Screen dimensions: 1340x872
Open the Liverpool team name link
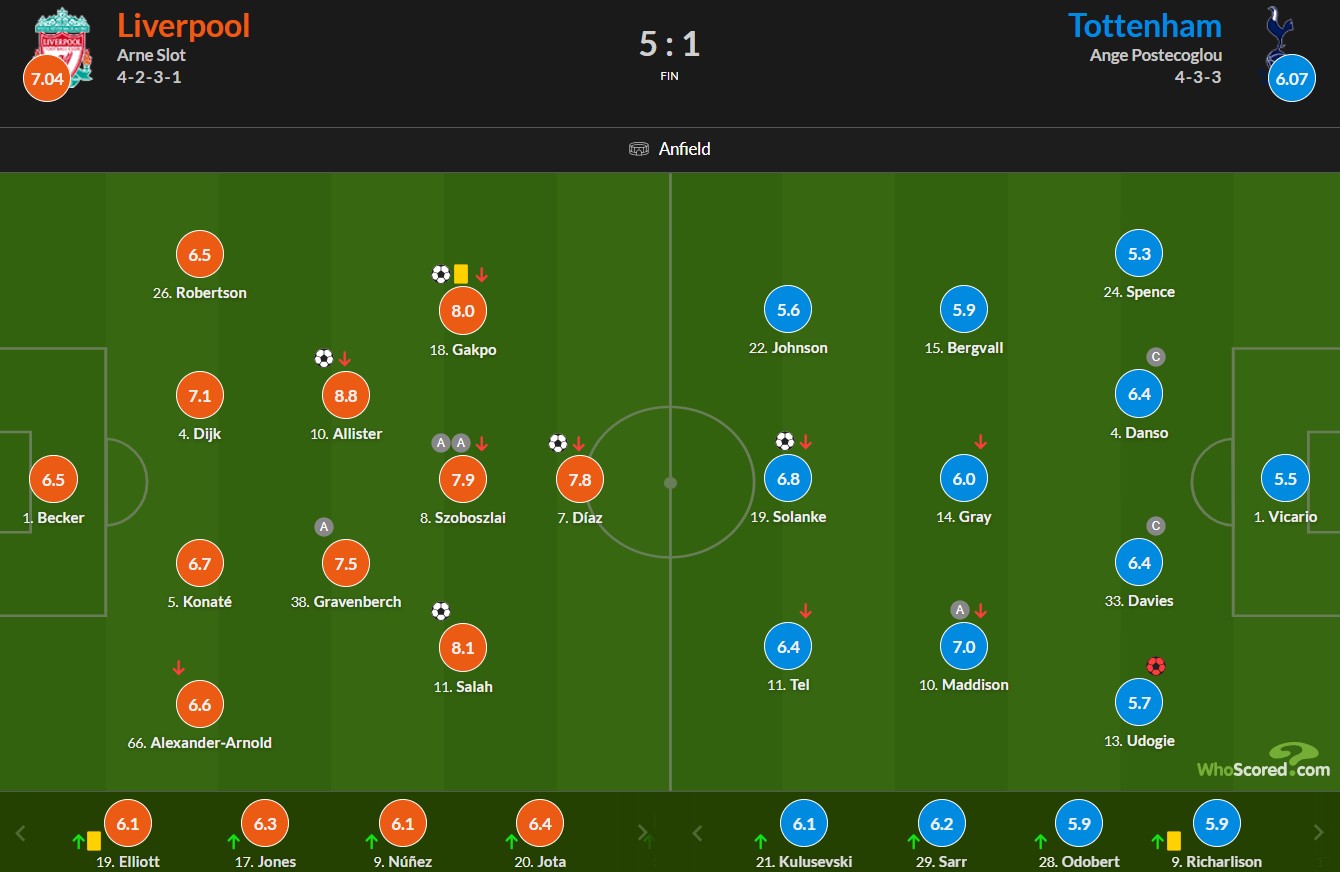[x=183, y=25]
